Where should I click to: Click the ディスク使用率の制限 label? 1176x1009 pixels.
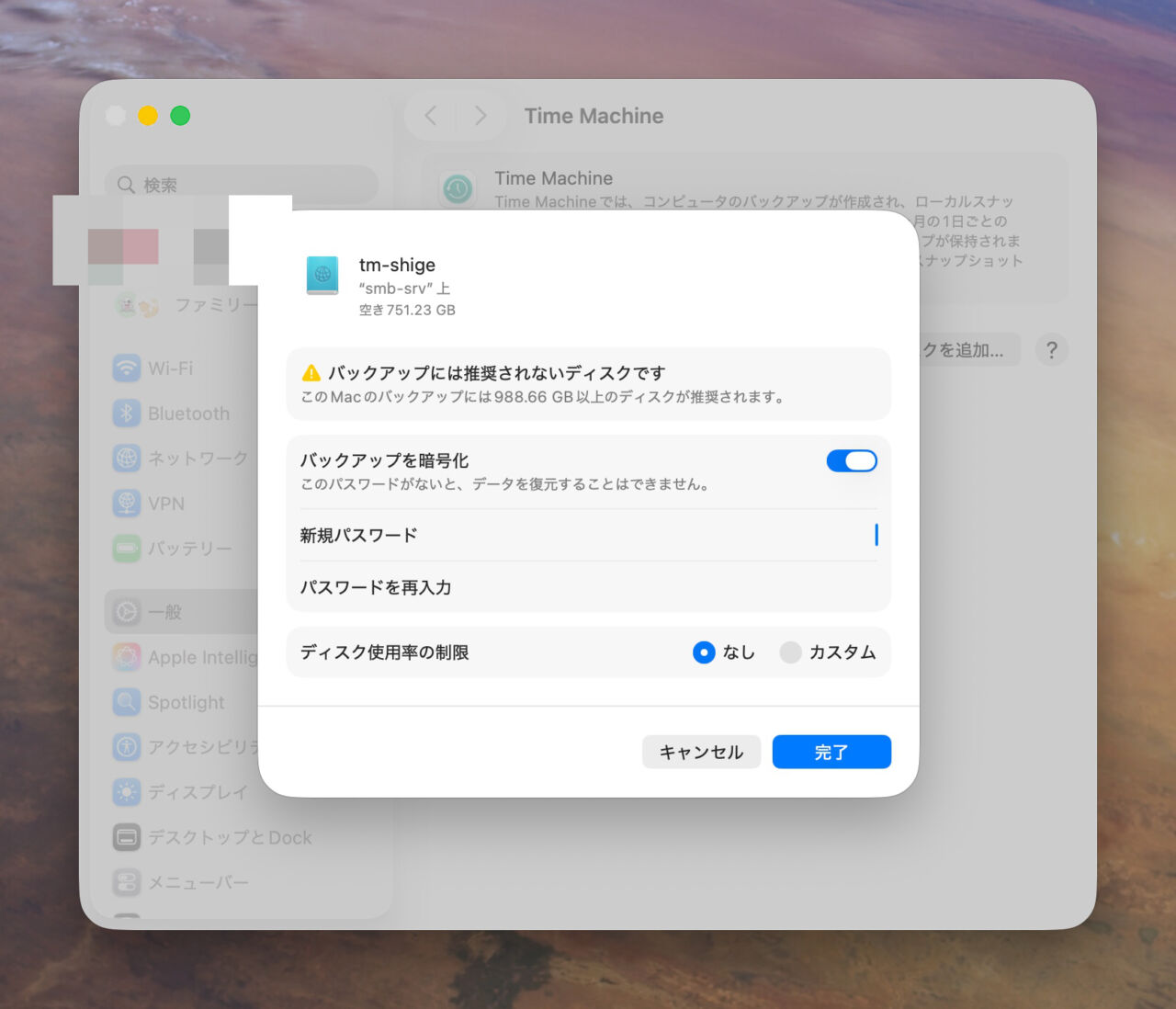pos(385,652)
